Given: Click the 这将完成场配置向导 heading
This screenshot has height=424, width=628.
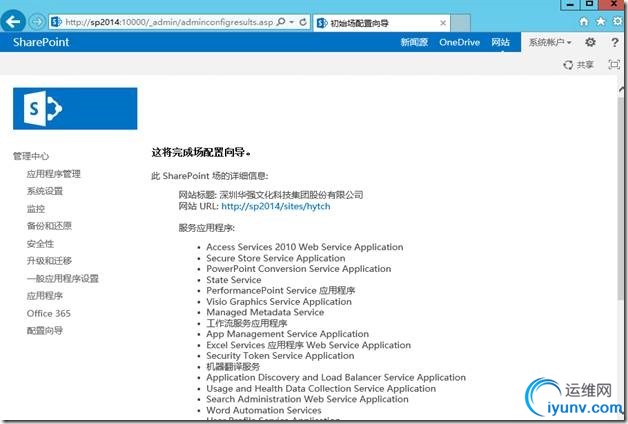Looking at the screenshot, I should click(201, 153).
